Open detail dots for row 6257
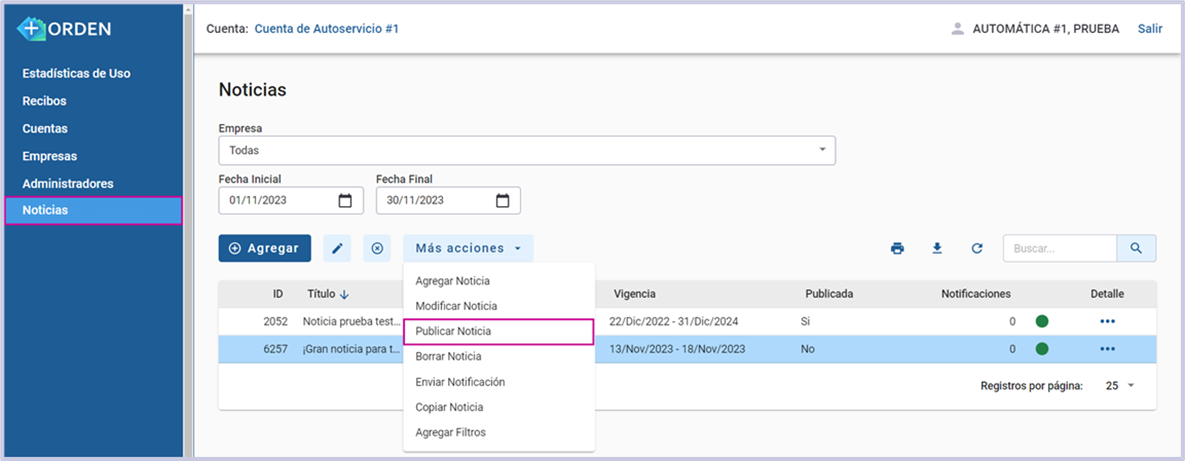Viewport: 1185px width, 461px height. coord(1107,349)
